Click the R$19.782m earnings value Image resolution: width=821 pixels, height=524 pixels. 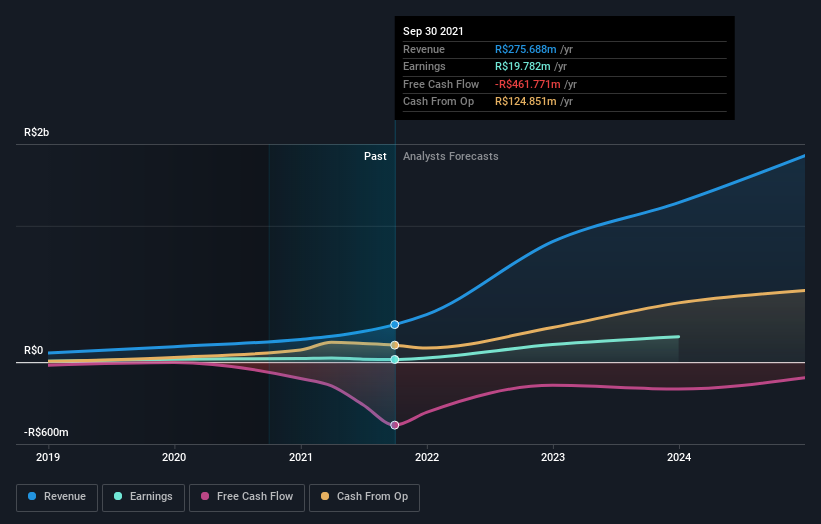point(523,66)
